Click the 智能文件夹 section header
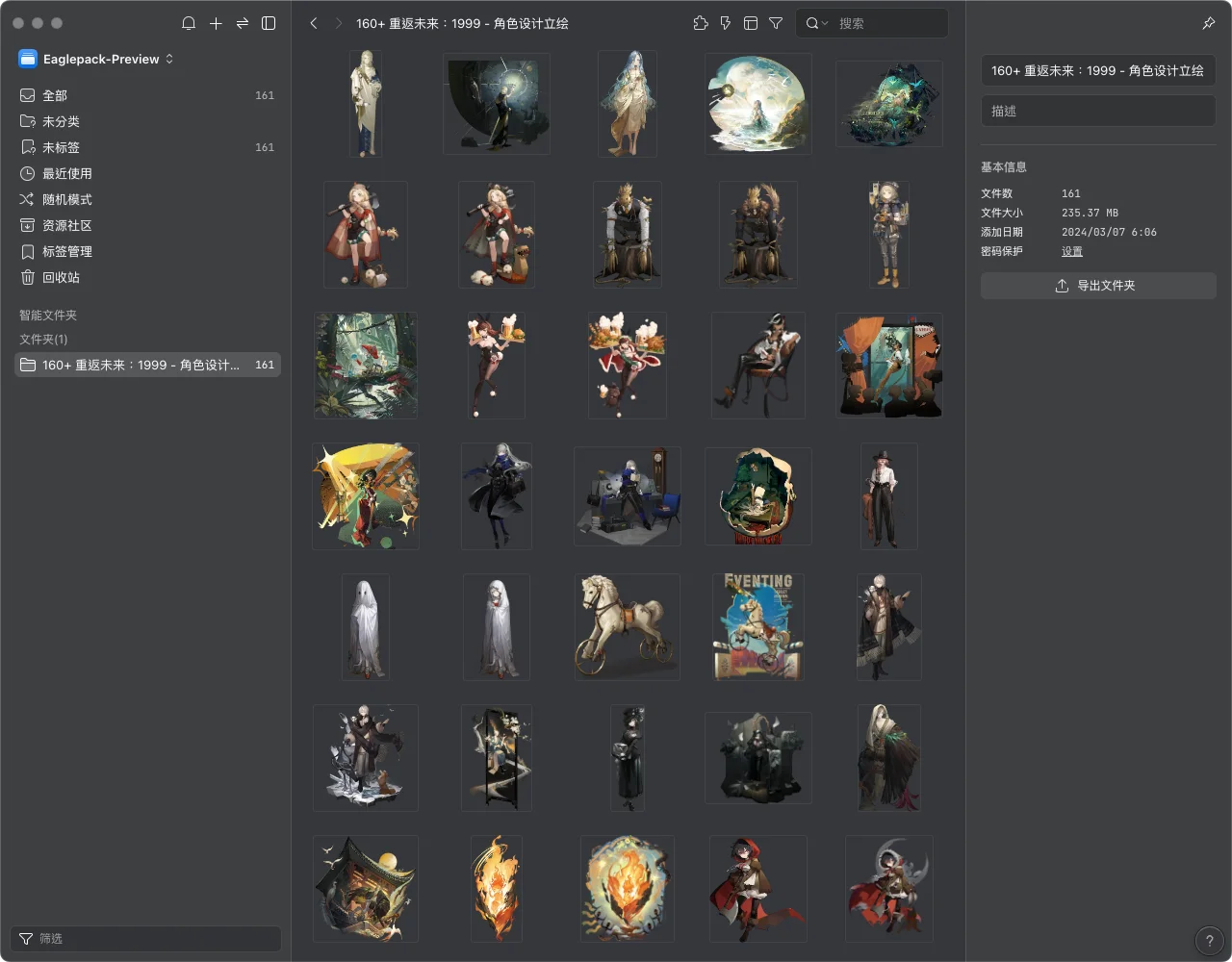Viewport: 1232px width, 962px height. click(x=48, y=316)
